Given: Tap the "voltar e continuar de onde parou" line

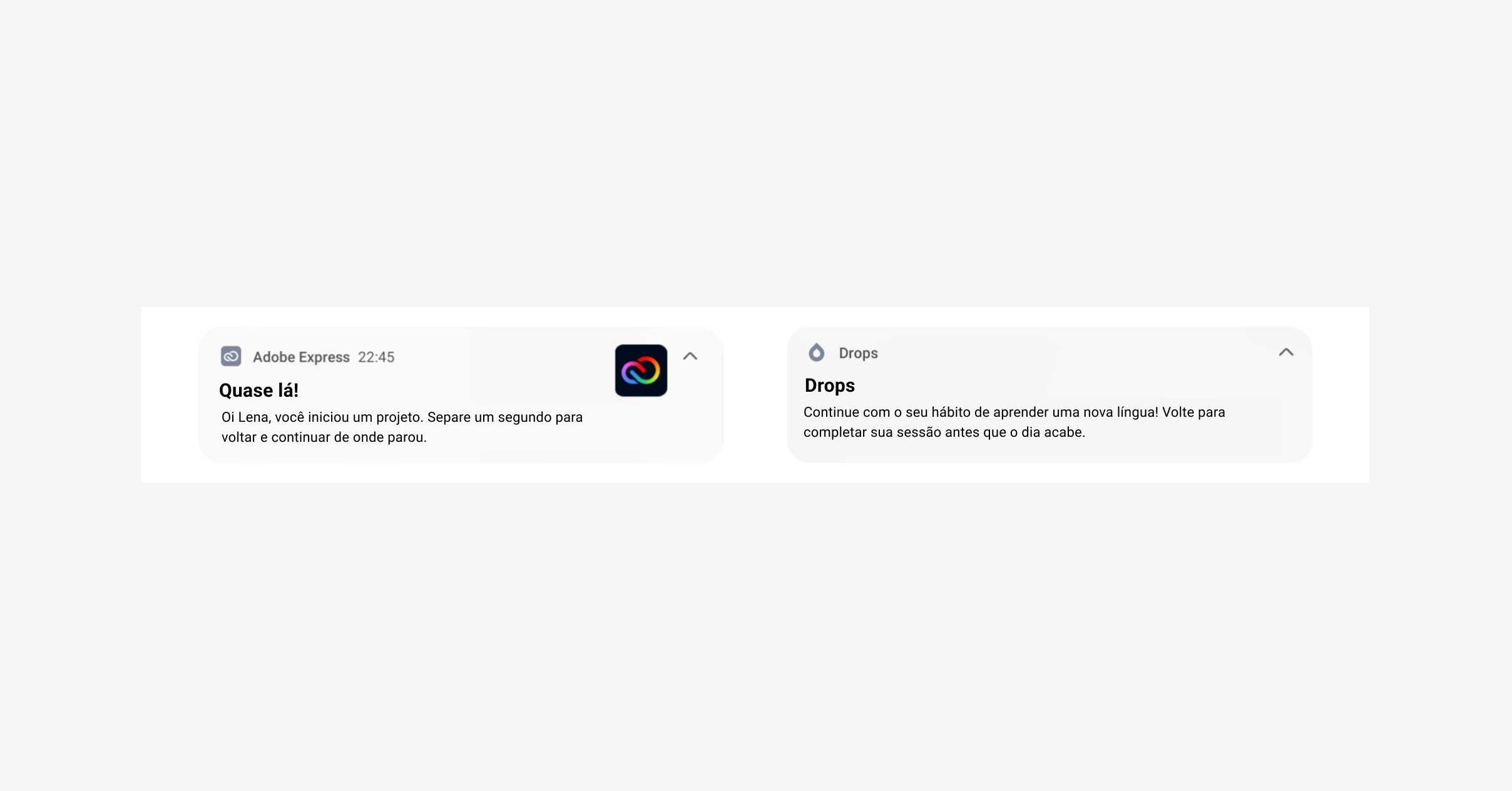Looking at the screenshot, I should [x=324, y=437].
